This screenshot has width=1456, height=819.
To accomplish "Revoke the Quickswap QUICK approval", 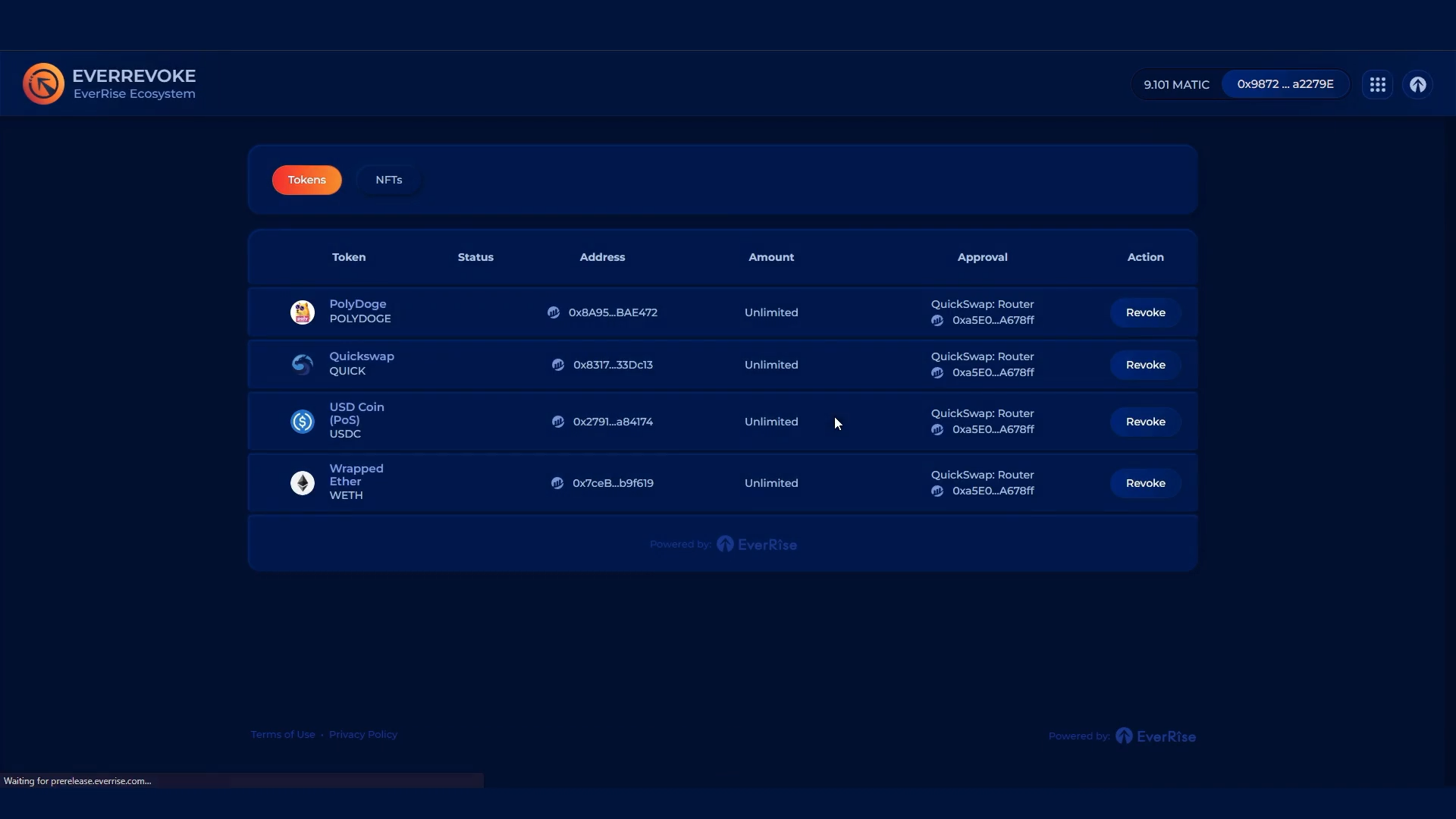I will (x=1145, y=365).
